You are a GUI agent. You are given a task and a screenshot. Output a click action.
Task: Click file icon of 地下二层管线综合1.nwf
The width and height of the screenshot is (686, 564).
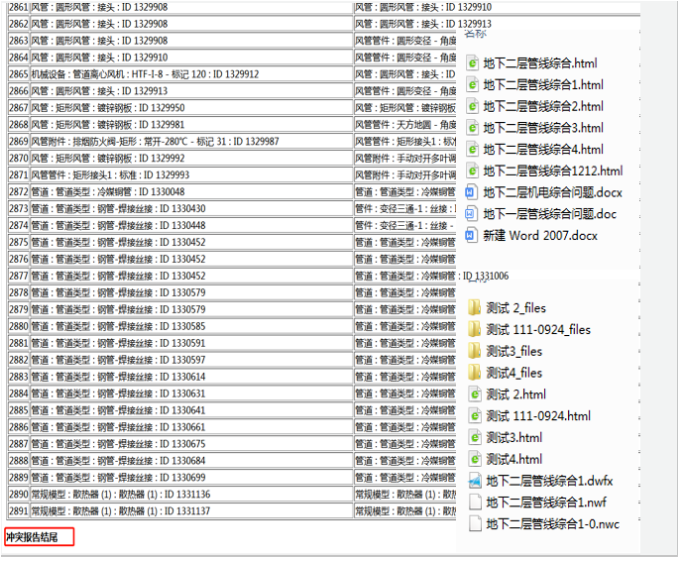(x=475, y=502)
